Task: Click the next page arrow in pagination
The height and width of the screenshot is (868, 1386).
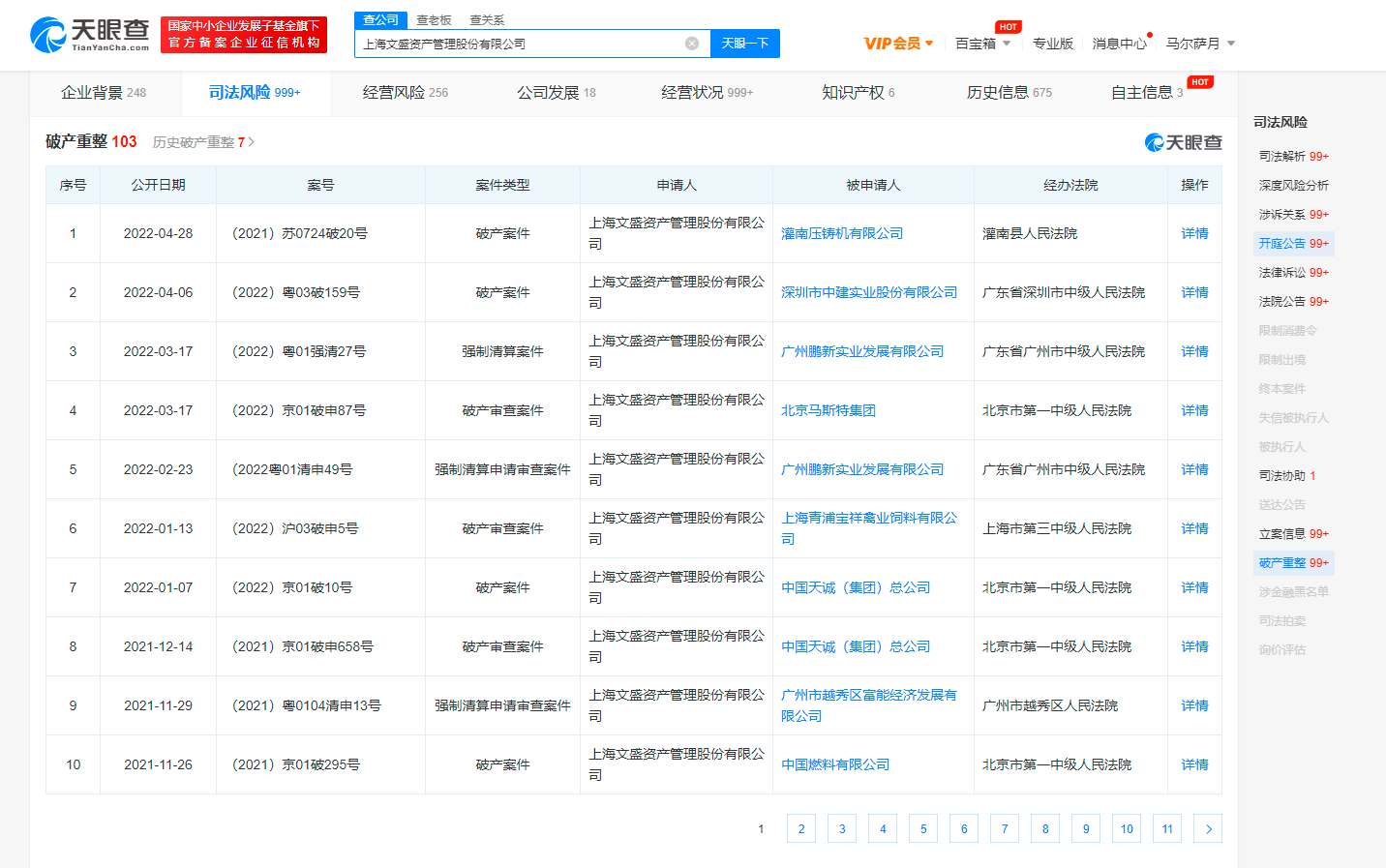Action: pos(1208,828)
